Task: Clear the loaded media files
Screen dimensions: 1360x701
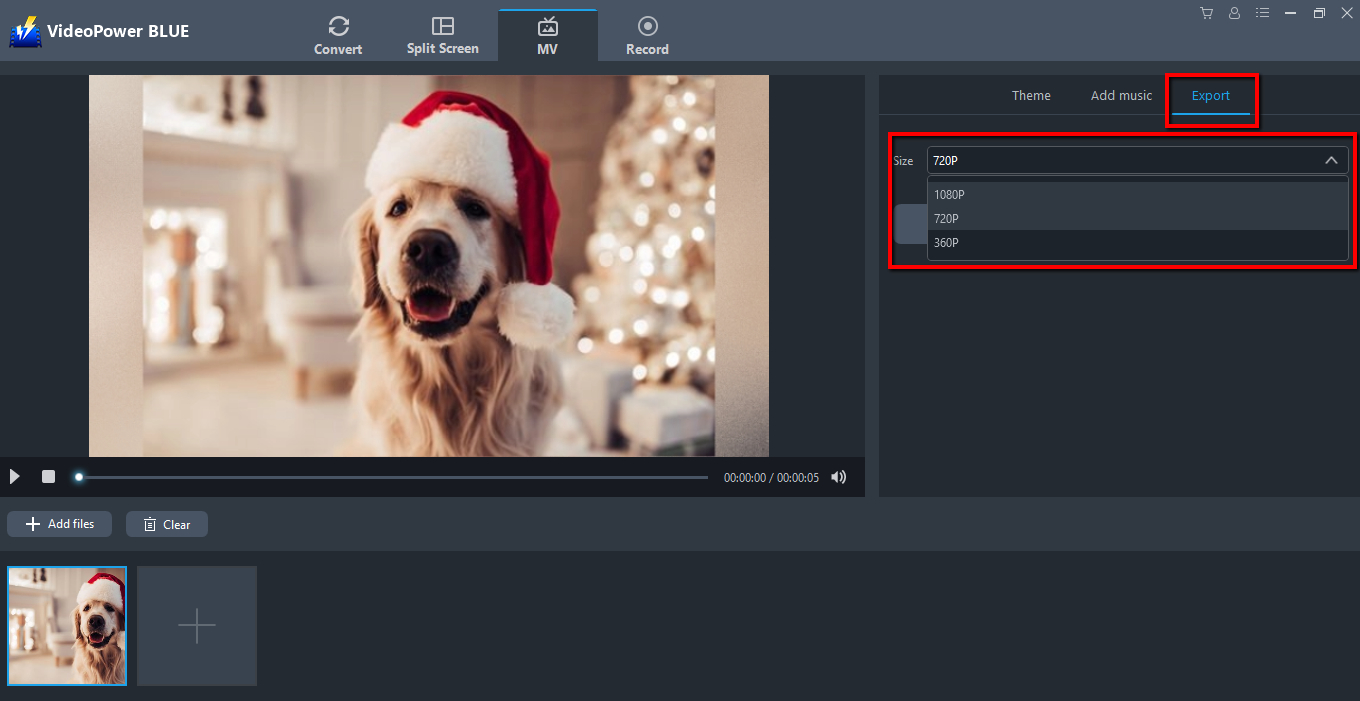Action: pos(166,523)
